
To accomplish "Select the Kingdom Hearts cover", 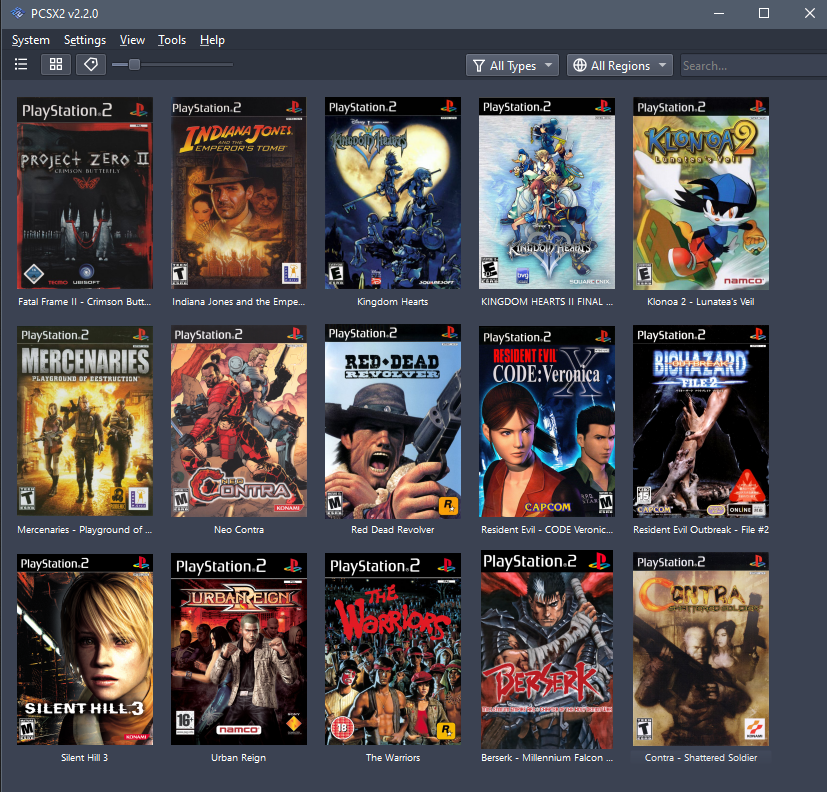I will coord(393,193).
